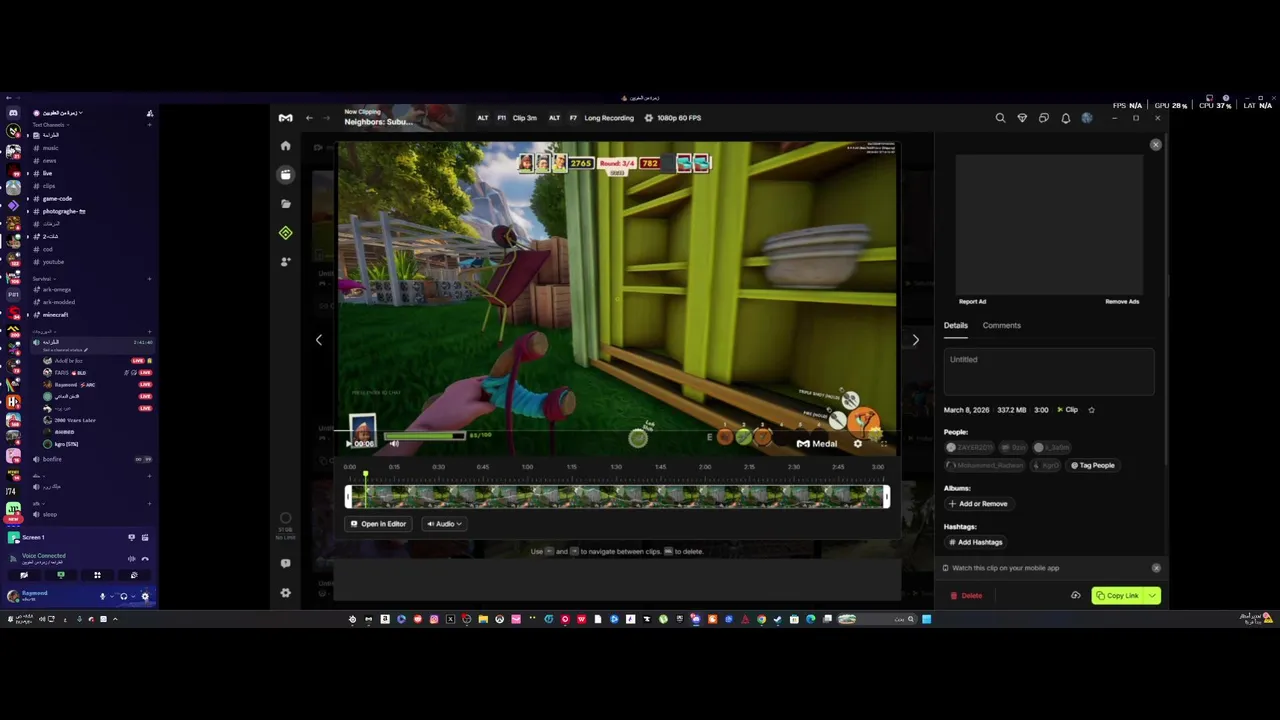
Task: Switch to the Comments tab
Action: click(x=1001, y=325)
